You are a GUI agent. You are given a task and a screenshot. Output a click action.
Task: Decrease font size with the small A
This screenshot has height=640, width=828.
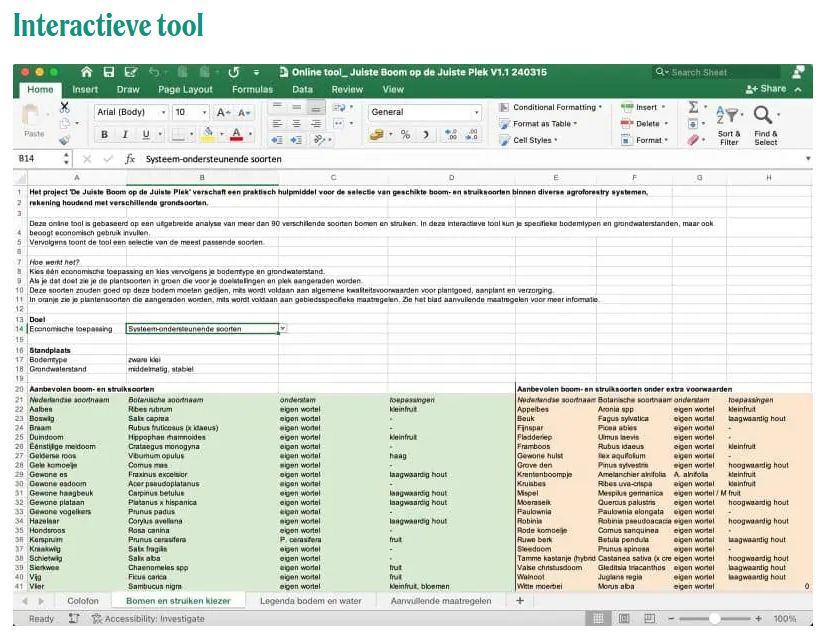click(x=243, y=112)
